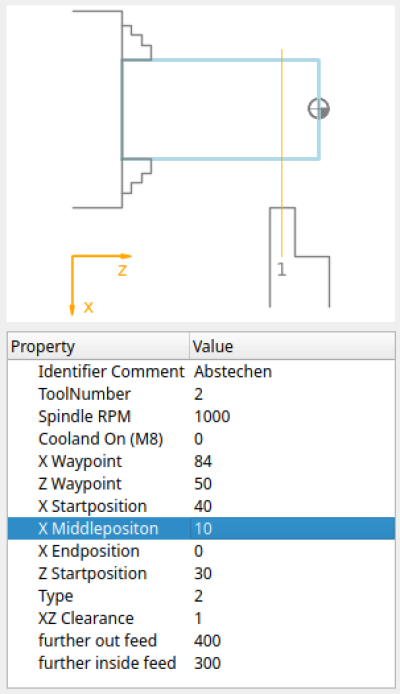The width and height of the screenshot is (400, 694).
Task: Edit the ToolNumber value 2
Action: coord(198,394)
